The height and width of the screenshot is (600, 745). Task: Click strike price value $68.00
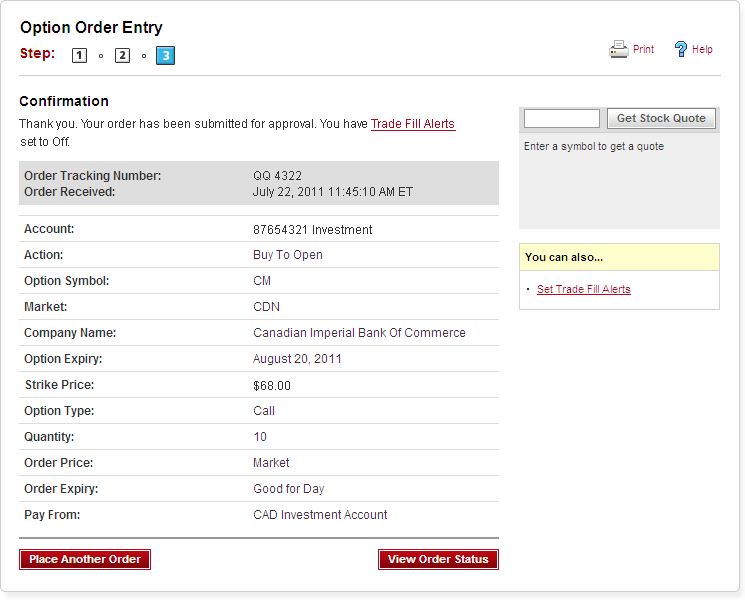pos(271,386)
